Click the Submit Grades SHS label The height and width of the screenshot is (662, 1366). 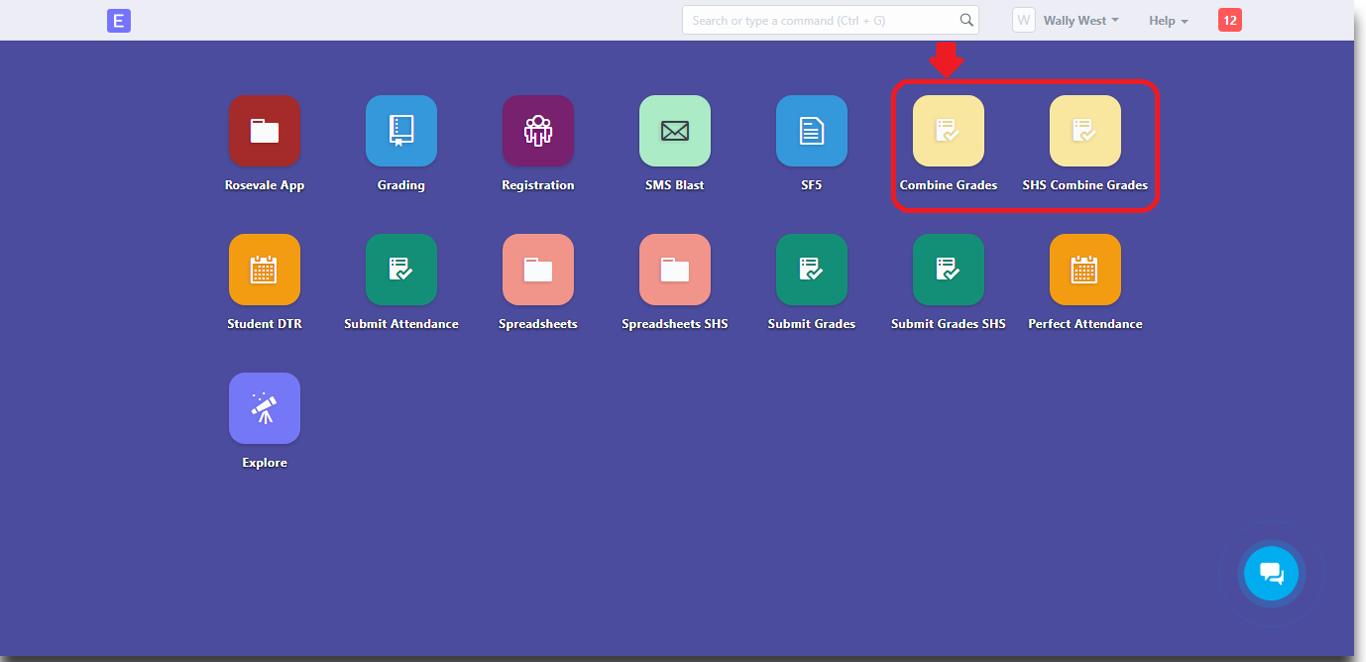949,324
